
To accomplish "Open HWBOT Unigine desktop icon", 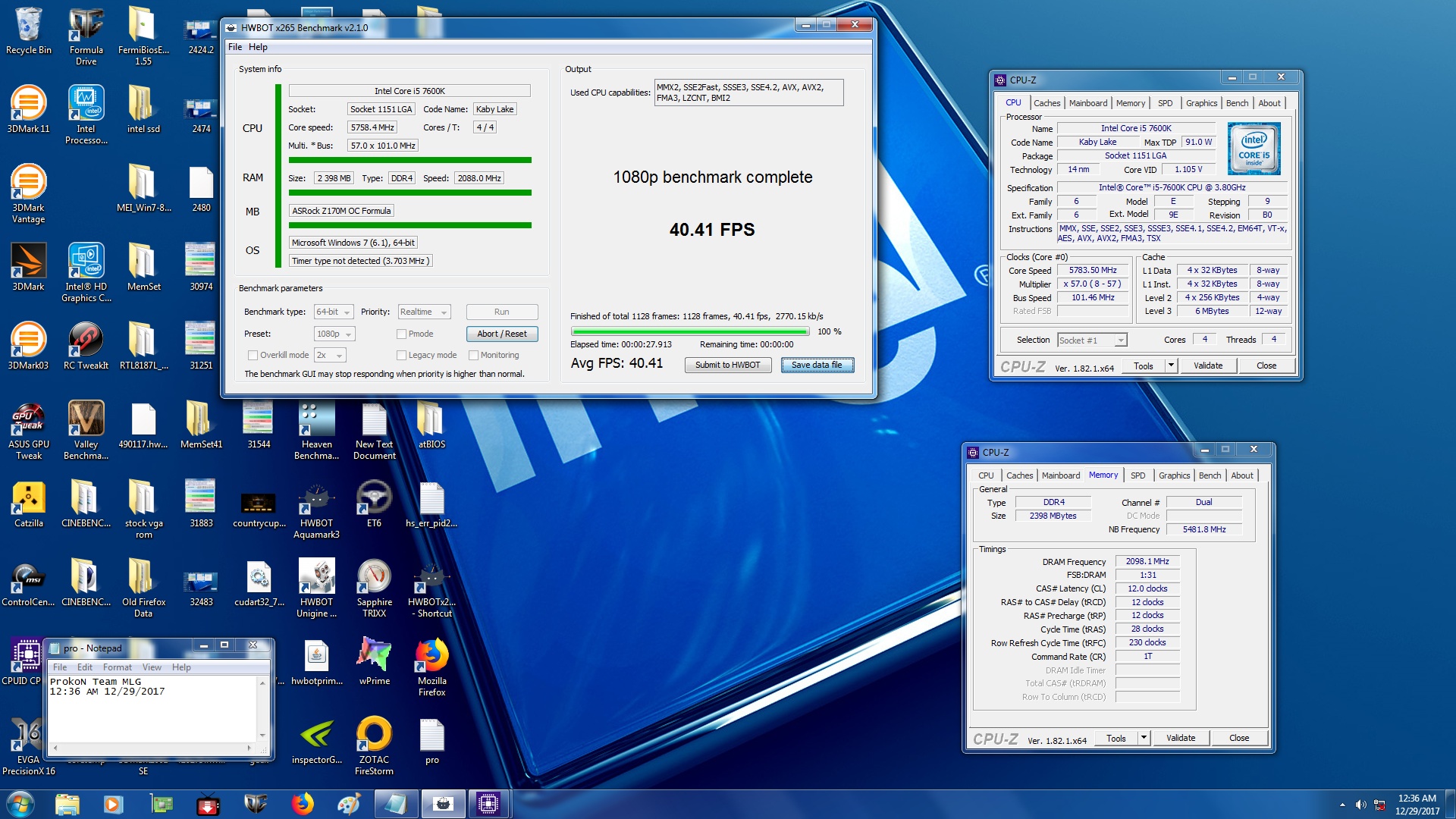I will [316, 588].
